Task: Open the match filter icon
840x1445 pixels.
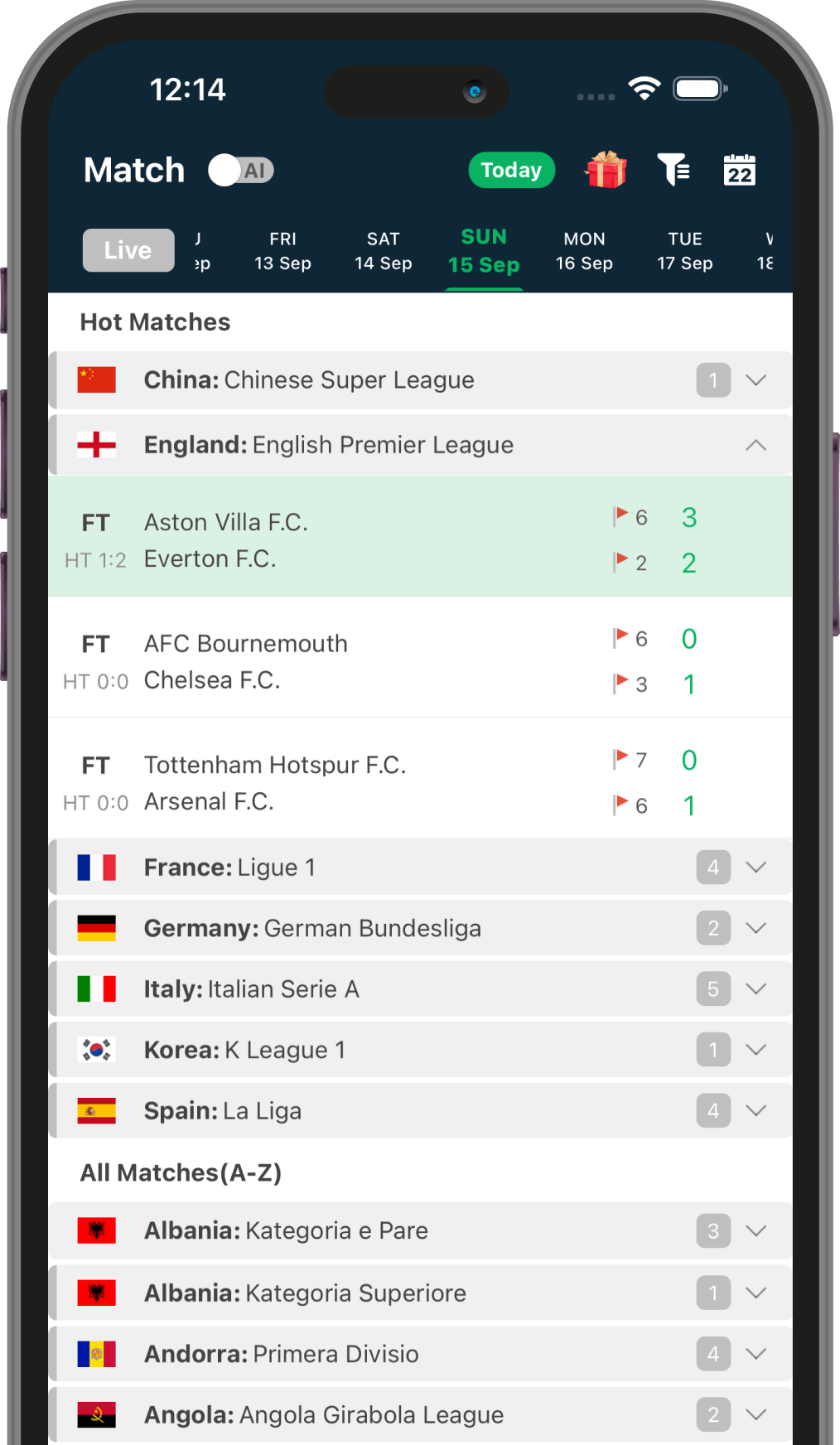Action: click(x=673, y=170)
